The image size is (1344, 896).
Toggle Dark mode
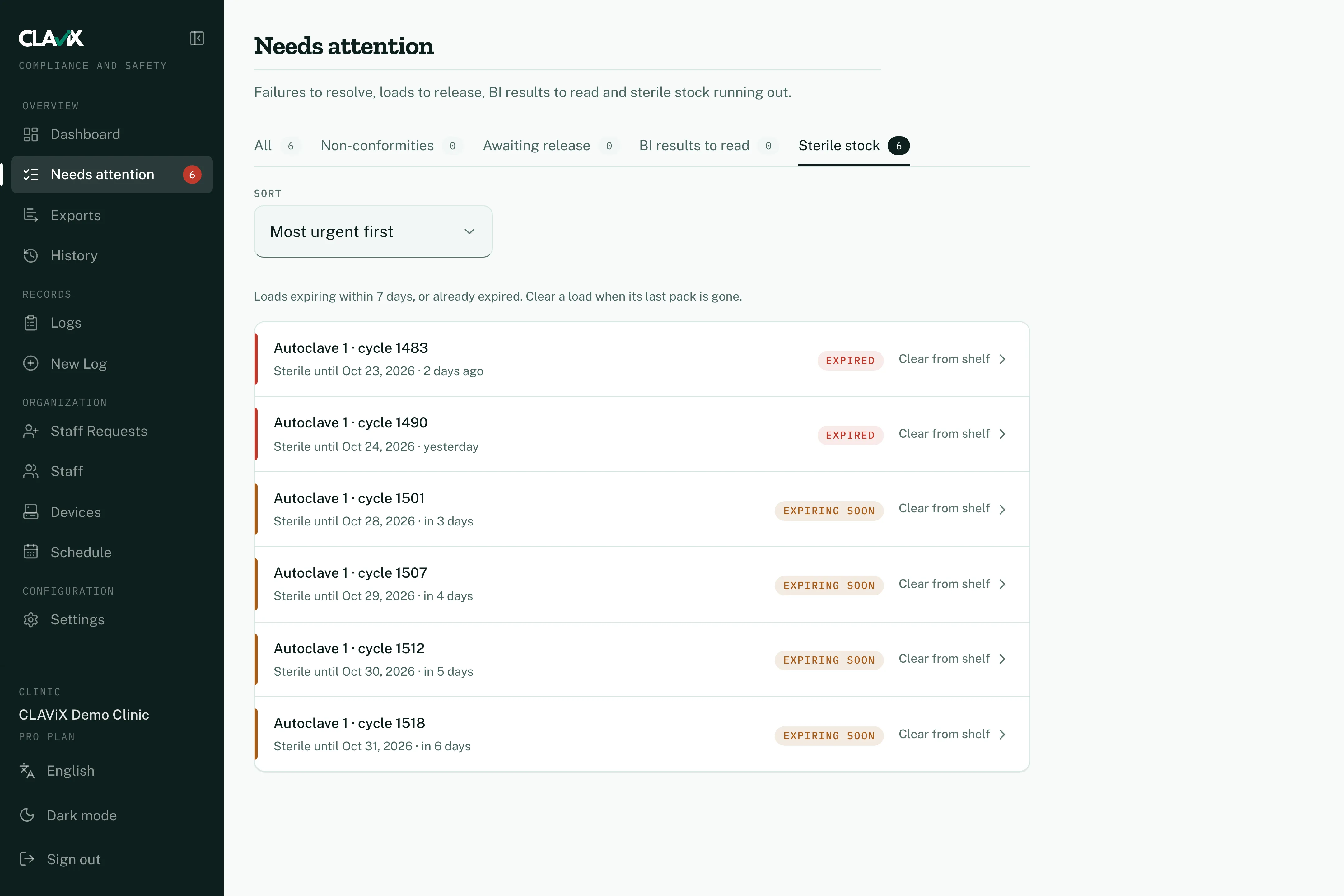coord(68,815)
